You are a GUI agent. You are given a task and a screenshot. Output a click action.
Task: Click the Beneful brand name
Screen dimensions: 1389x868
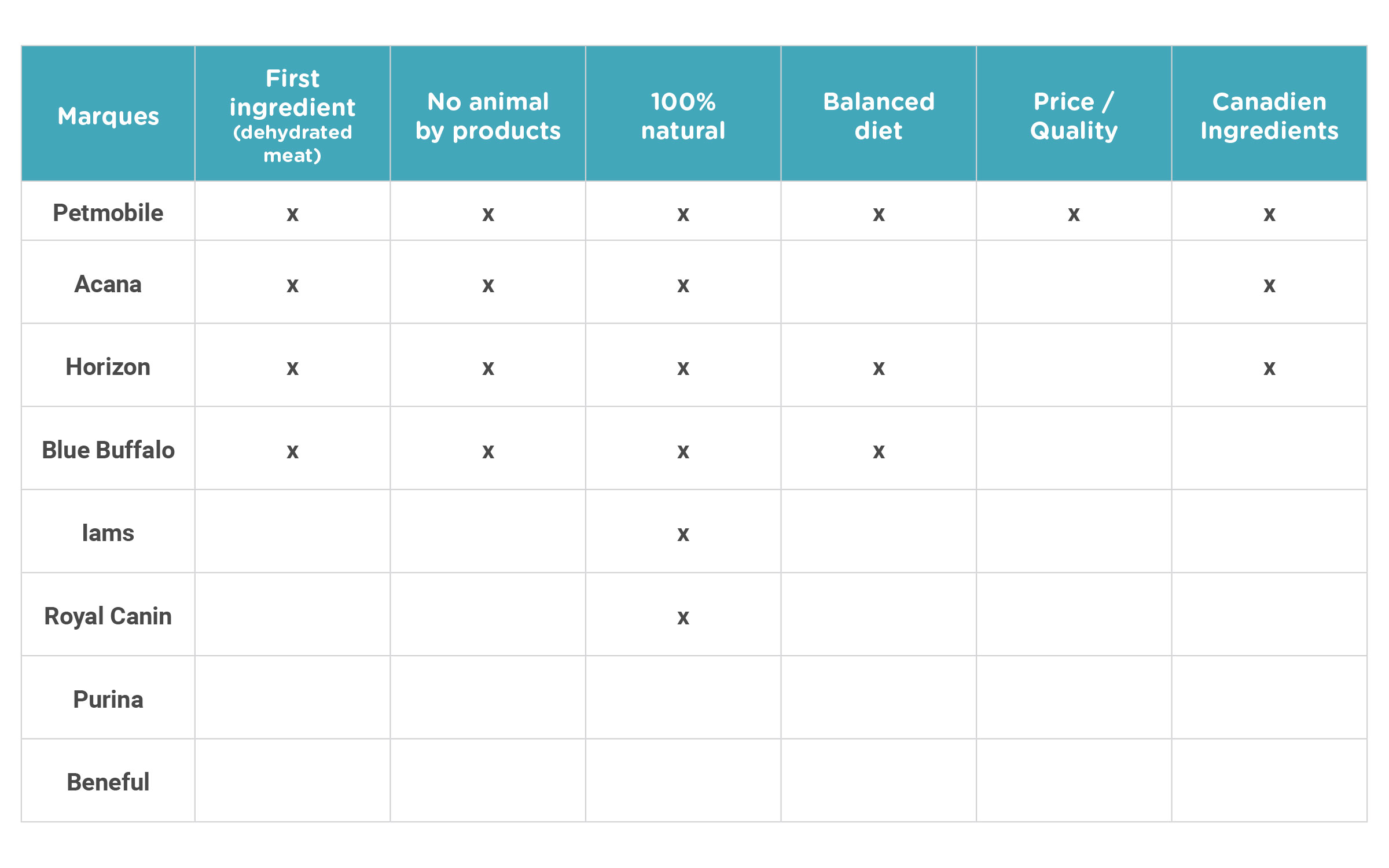point(108,782)
